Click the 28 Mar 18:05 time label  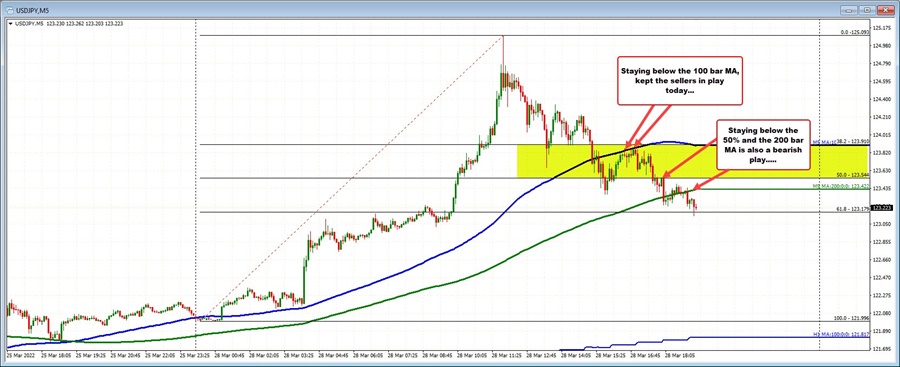pos(680,356)
